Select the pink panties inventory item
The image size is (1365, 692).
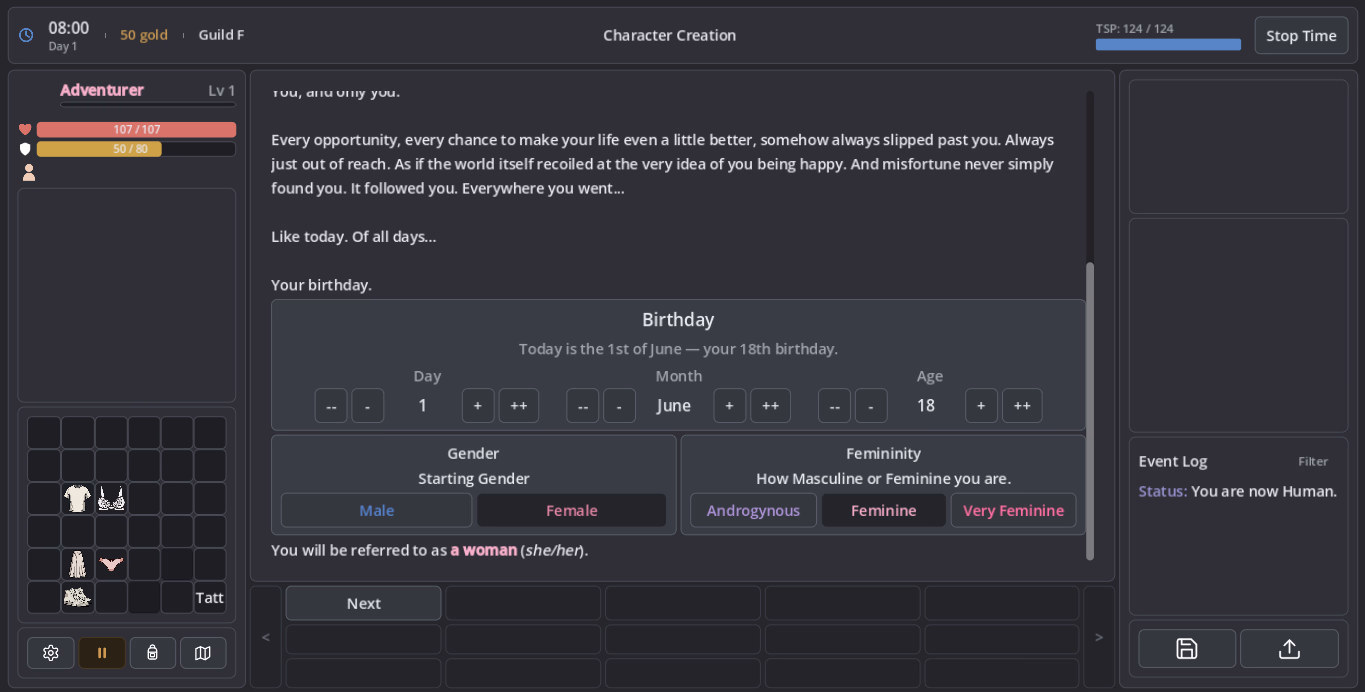coord(111,564)
